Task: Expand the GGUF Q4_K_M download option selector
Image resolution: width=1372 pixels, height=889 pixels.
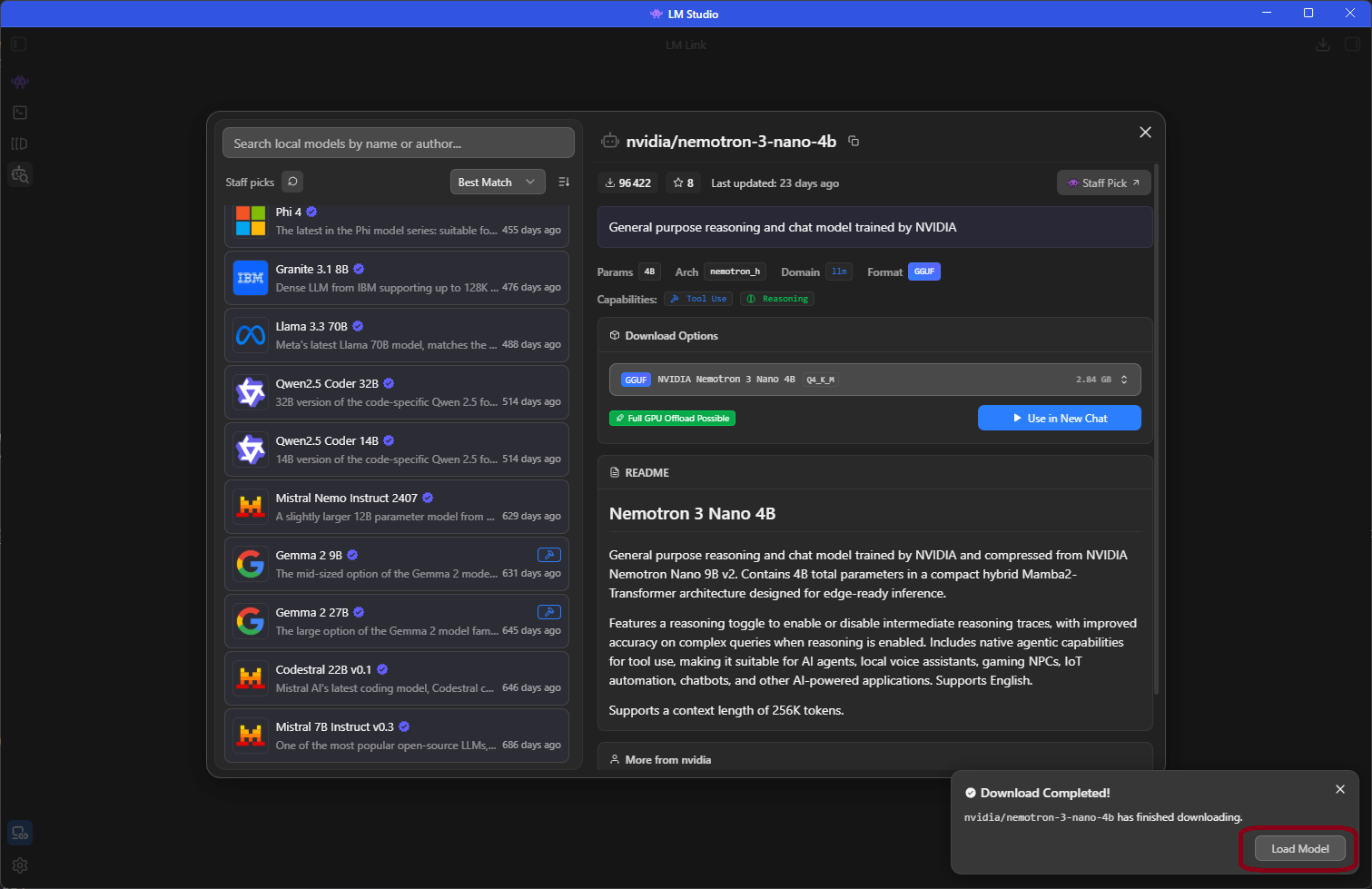Action: click(874, 380)
